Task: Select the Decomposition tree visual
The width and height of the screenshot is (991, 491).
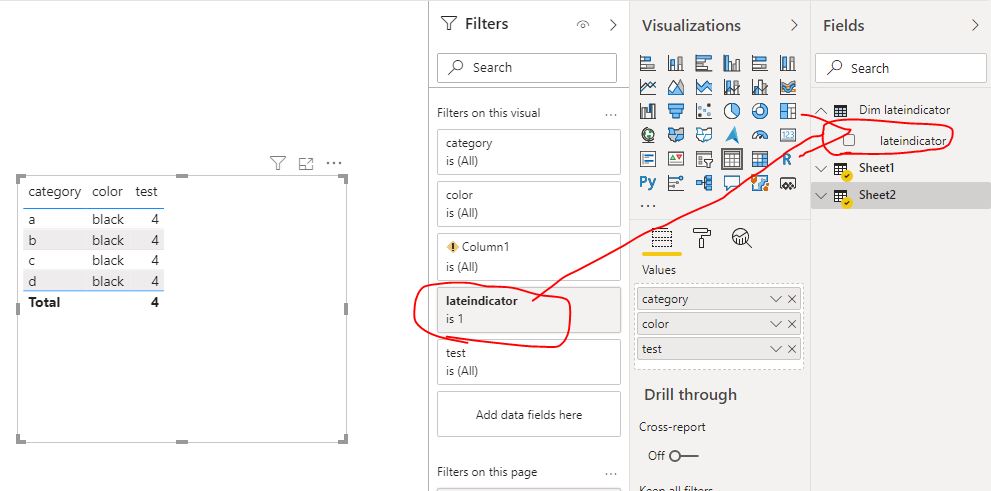Action: (x=703, y=183)
